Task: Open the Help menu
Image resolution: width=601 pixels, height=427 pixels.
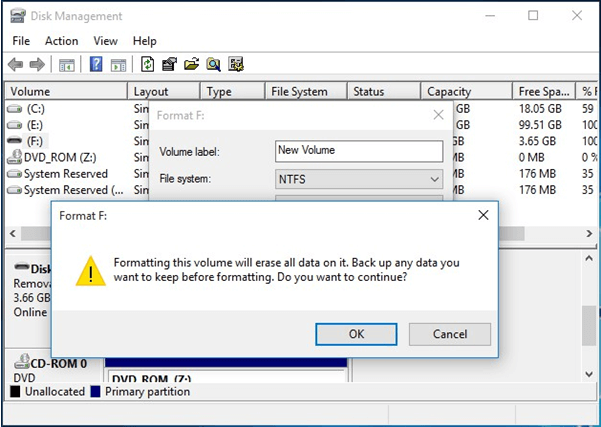Action: (145, 41)
